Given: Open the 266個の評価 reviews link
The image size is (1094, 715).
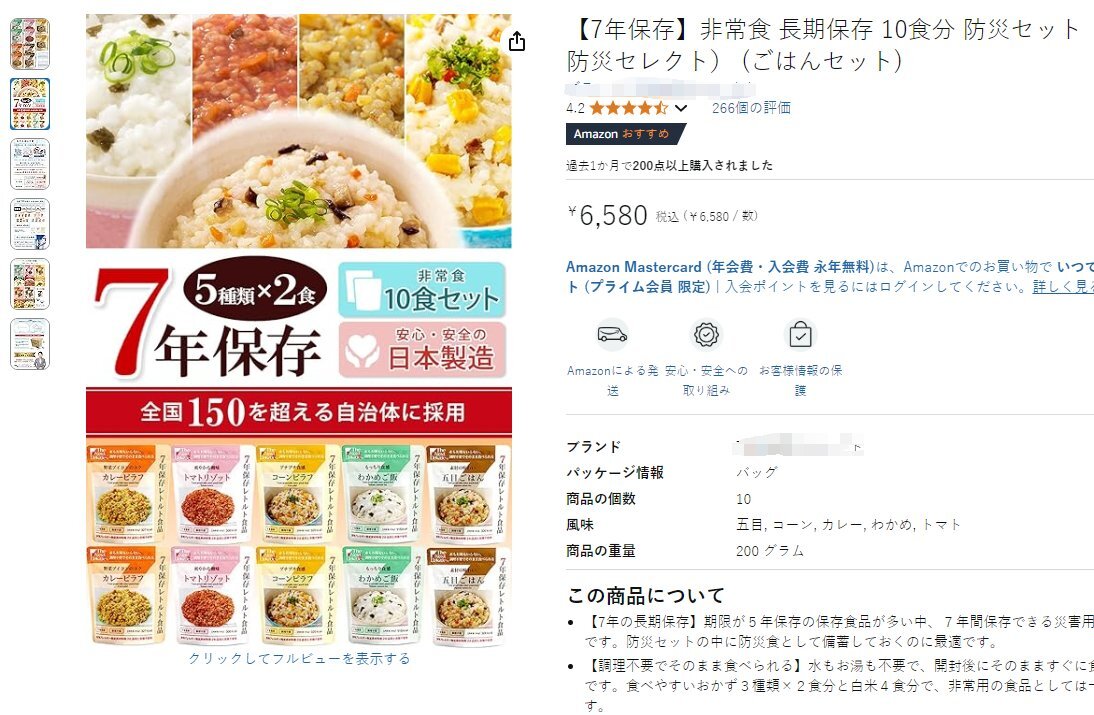Looking at the screenshot, I should [x=751, y=107].
